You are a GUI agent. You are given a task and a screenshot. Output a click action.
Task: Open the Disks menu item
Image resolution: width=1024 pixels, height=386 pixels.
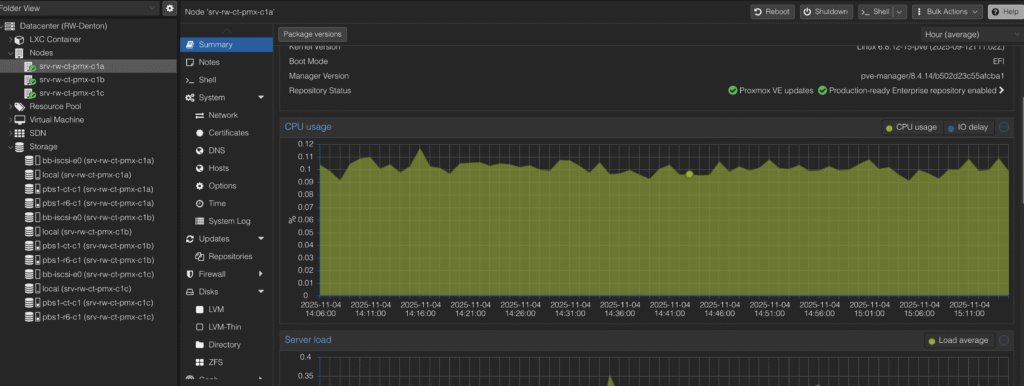point(227,292)
